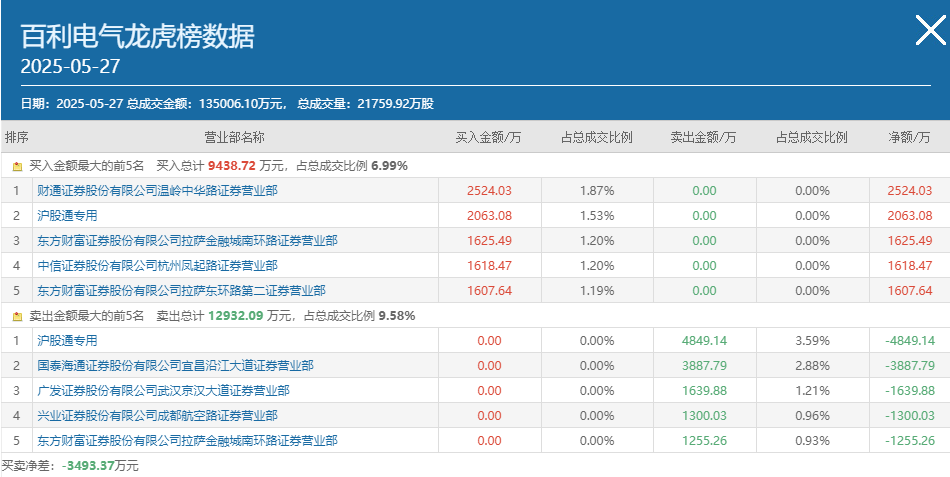
Task: Select buy amount 2524.03 in 买入金额 column
Action: 490,191
